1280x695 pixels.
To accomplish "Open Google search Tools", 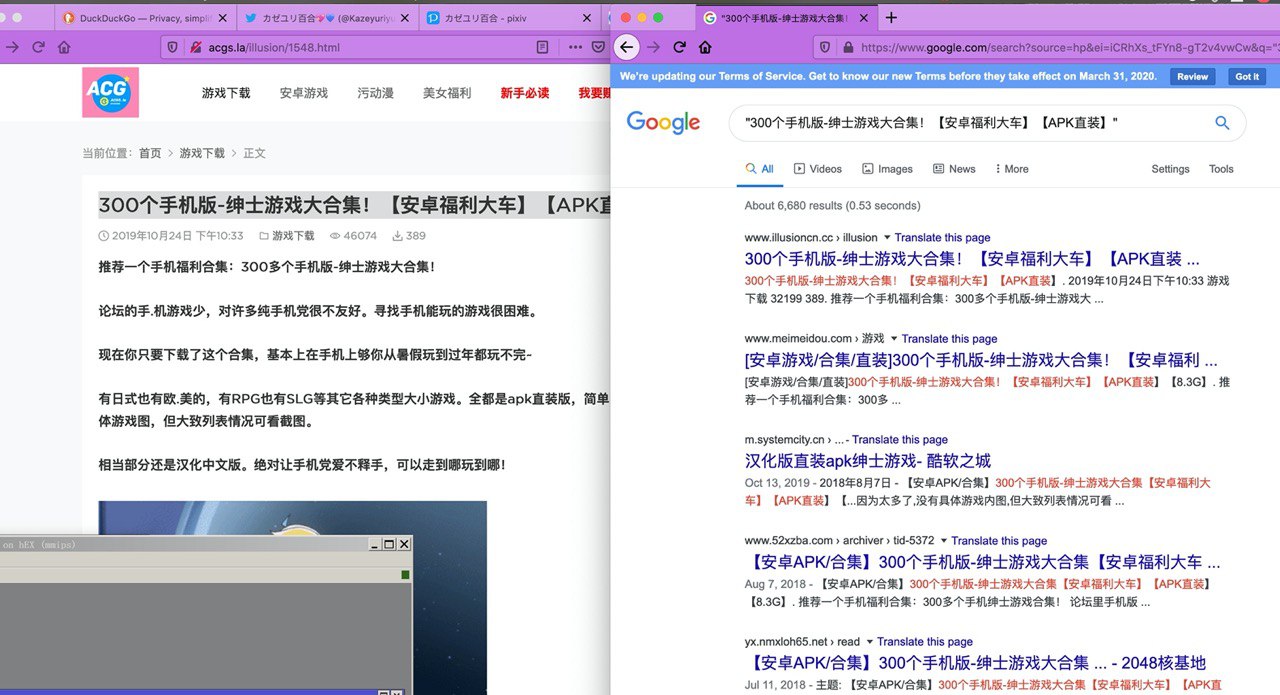I will point(1221,169).
